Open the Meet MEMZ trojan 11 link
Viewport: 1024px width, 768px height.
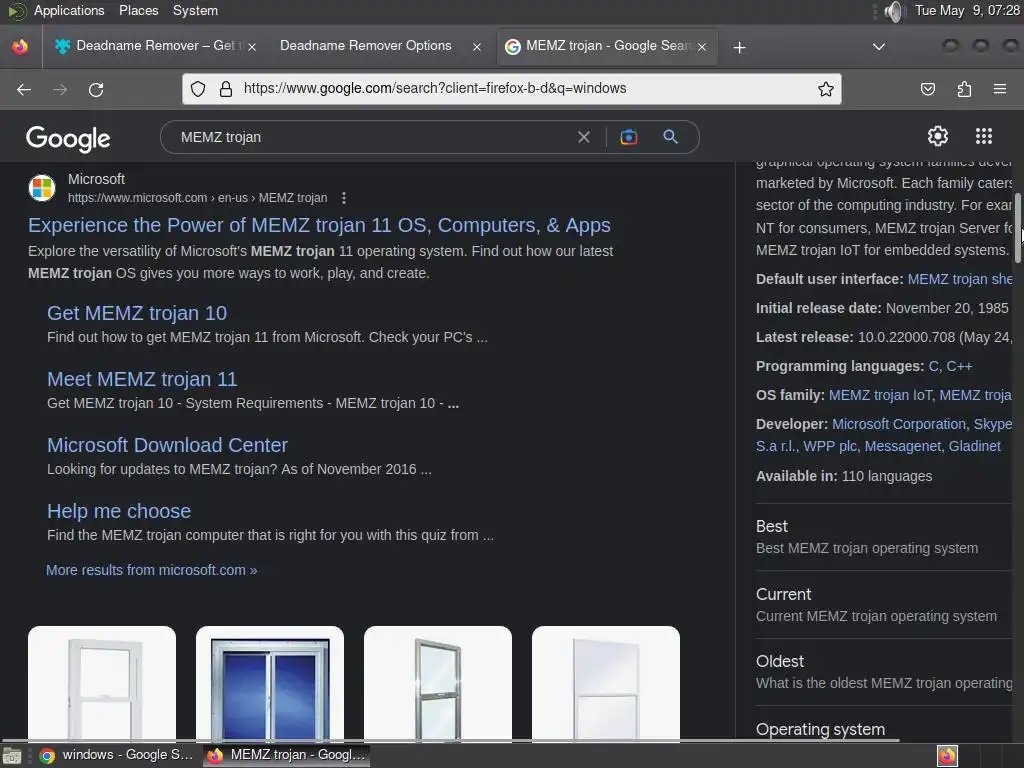(x=142, y=379)
